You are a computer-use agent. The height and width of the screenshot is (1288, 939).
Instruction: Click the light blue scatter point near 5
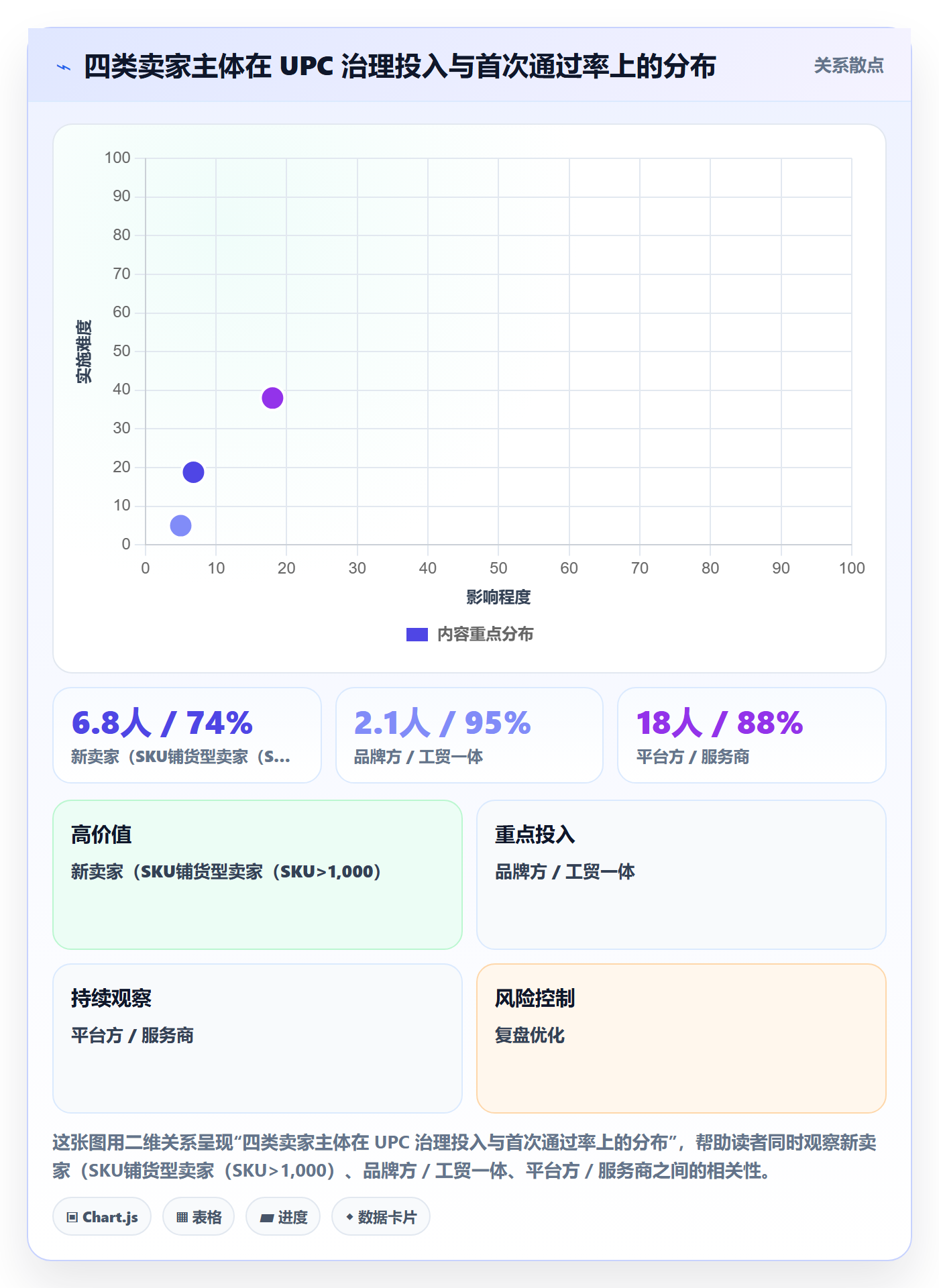click(180, 525)
